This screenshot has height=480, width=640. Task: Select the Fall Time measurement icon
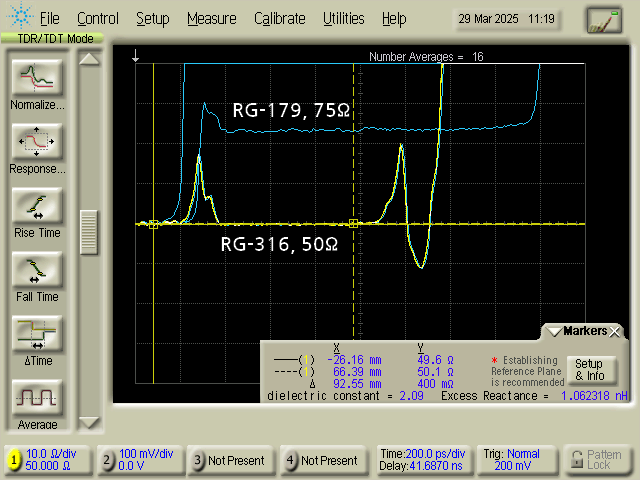point(37,269)
